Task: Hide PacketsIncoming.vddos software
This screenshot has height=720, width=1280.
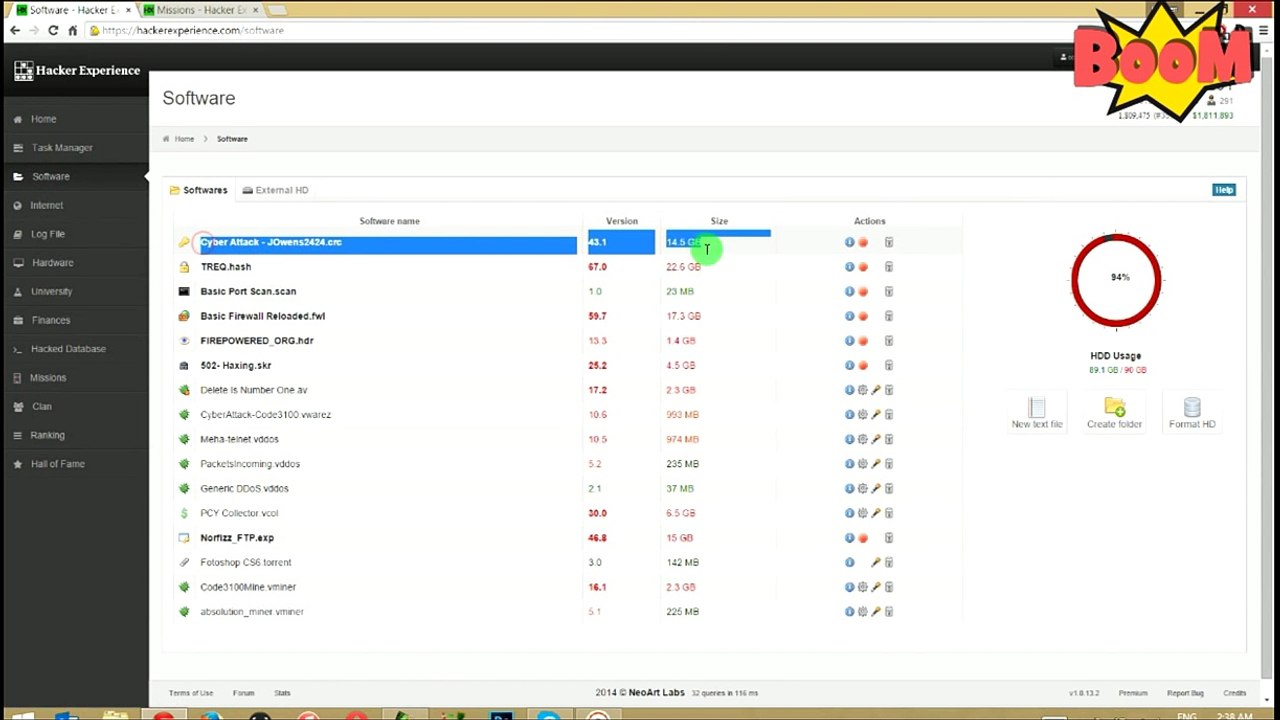Action: 876,464
